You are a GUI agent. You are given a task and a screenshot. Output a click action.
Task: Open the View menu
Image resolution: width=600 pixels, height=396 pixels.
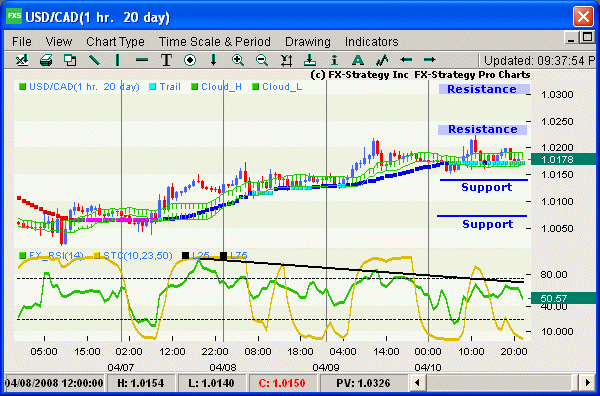coord(59,41)
